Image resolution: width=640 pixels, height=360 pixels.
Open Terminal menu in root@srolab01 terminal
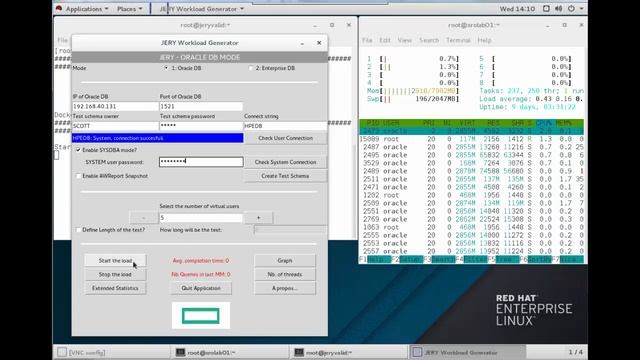pyautogui.click(x=458, y=40)
